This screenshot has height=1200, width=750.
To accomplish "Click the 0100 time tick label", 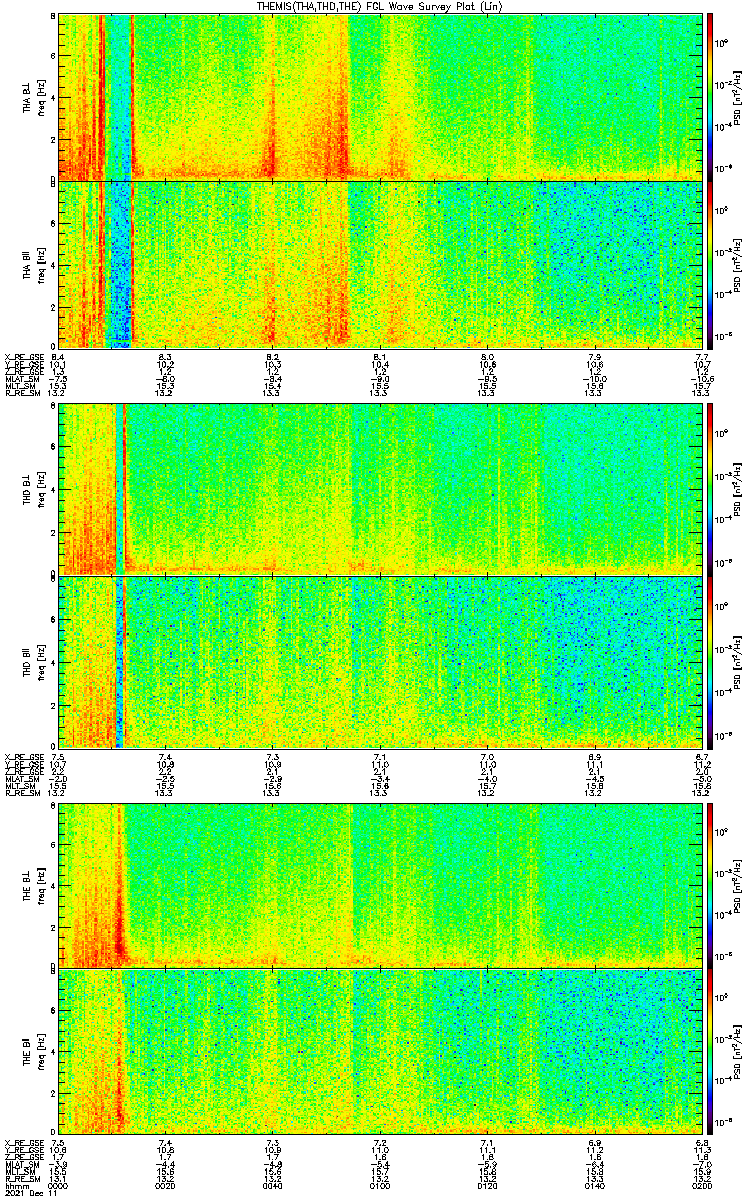I will point(379,1184).
